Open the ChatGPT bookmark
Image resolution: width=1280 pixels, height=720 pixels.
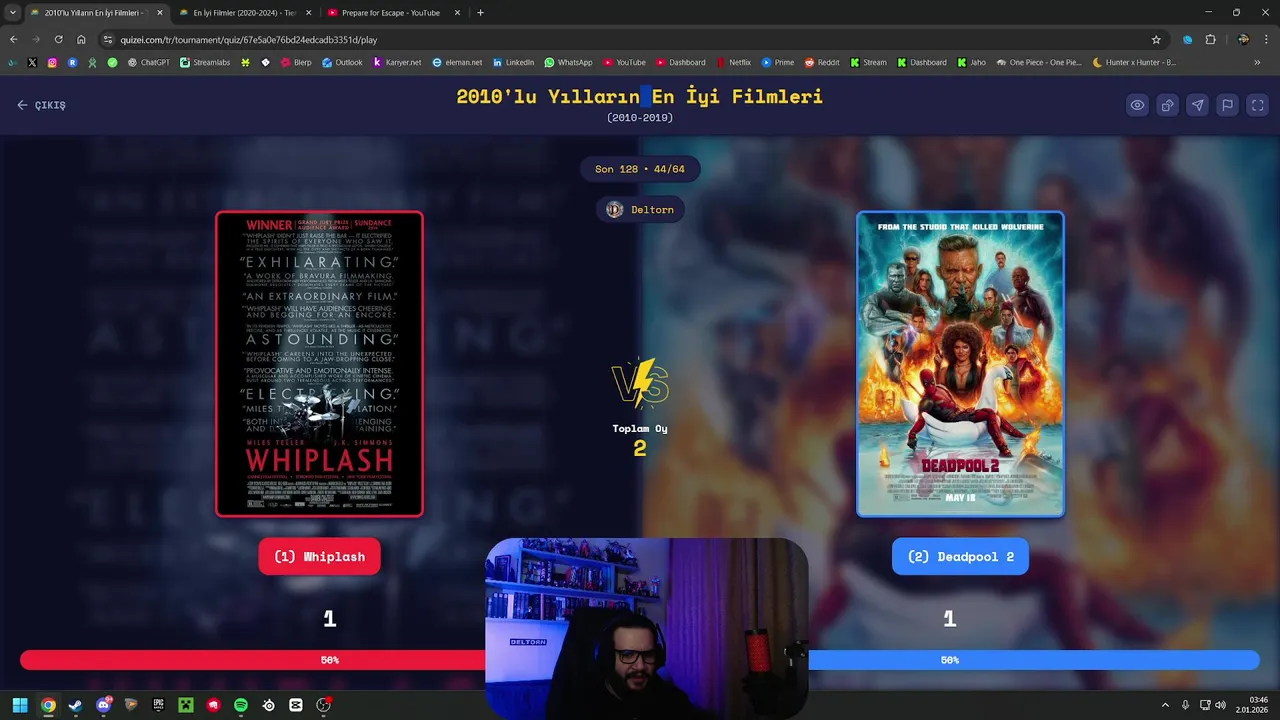tap(149, 62)
